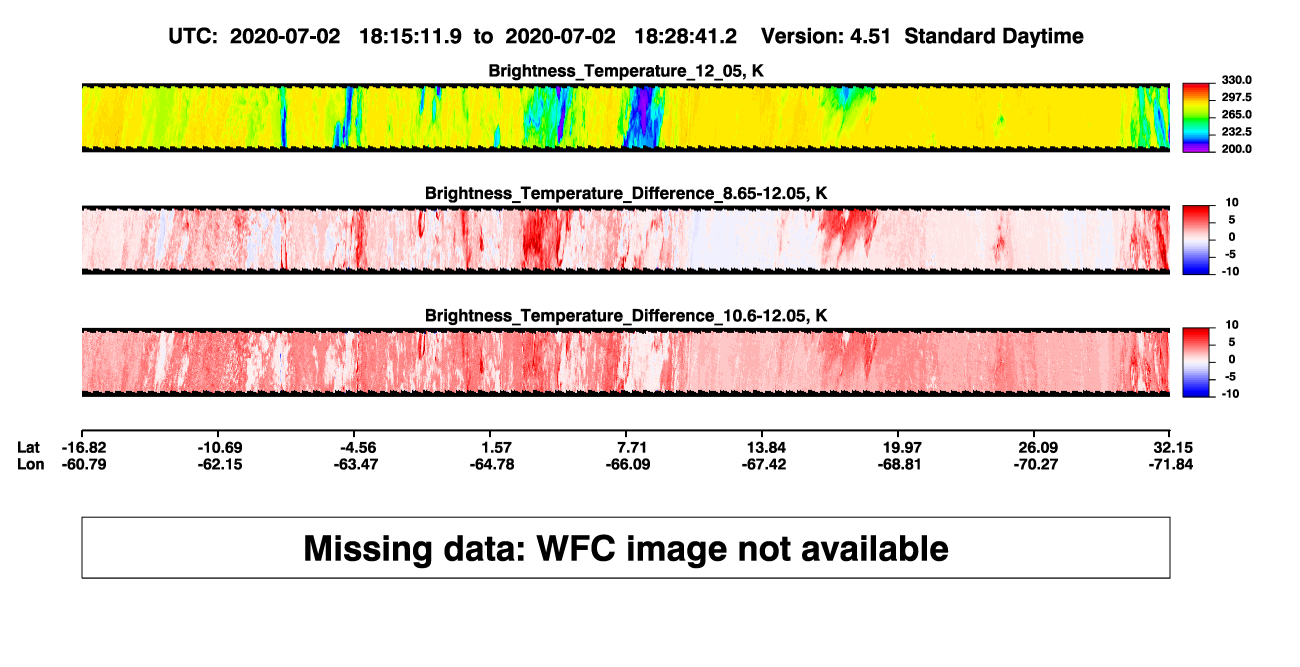
Task: Click the Lon axis label
Action: click(x=31, y=464)
